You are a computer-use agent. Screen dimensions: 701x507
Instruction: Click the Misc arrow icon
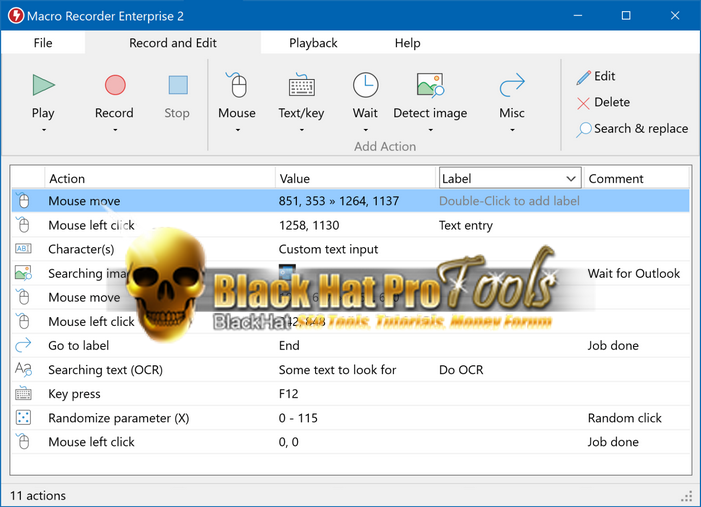point(512,85)
